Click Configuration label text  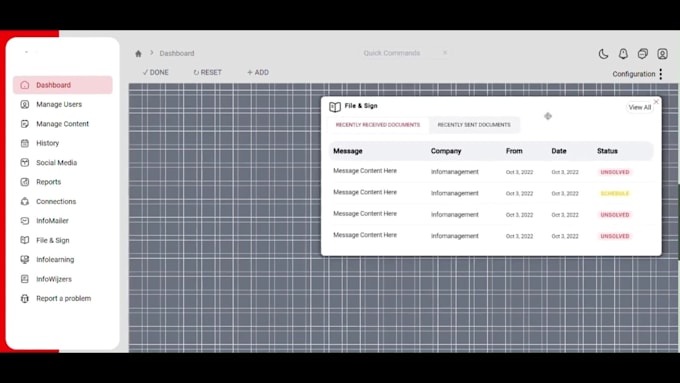click(x=634, y=74)
